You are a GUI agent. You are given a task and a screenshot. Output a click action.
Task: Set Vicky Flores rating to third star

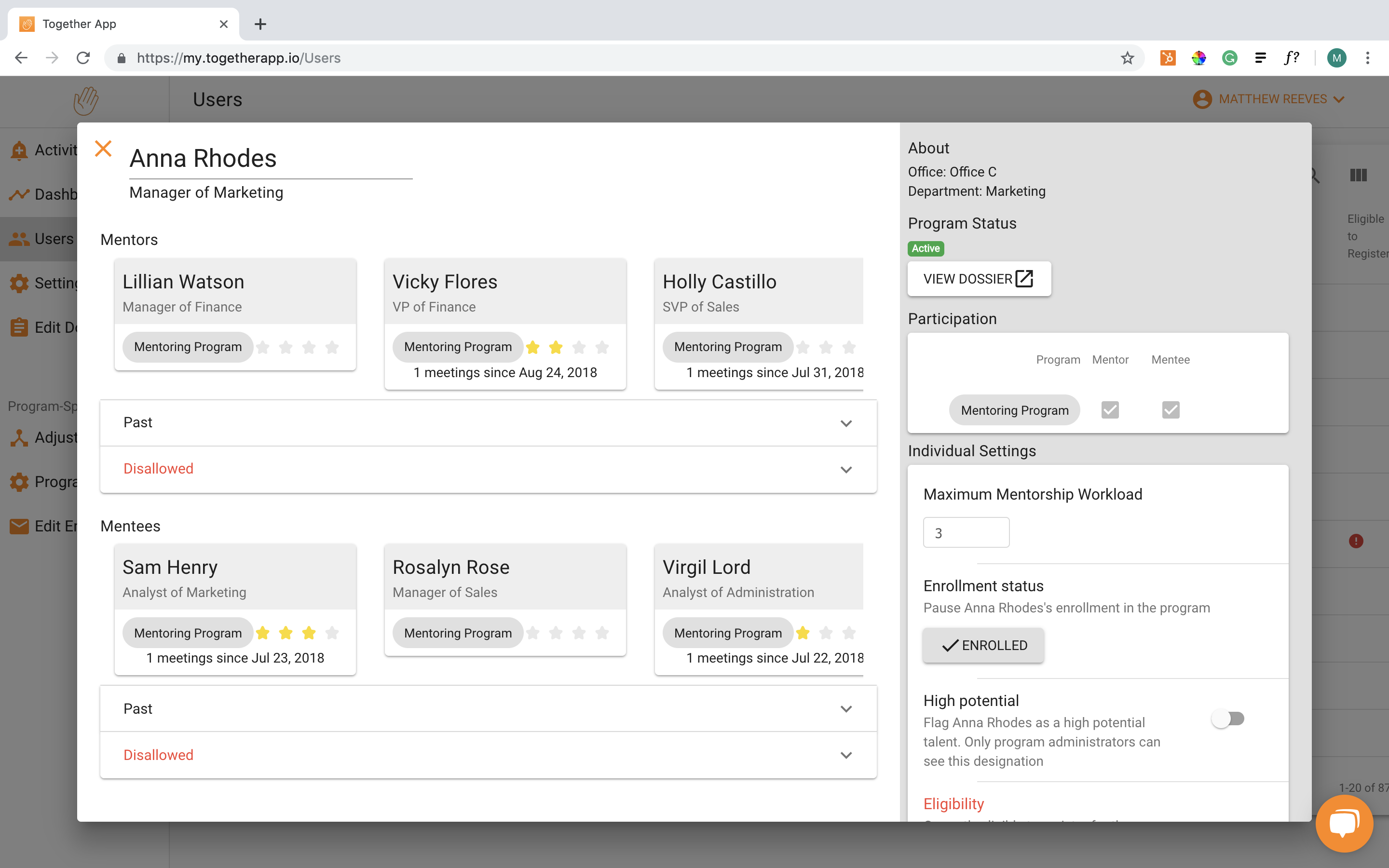pyautogui.click(x=579, y=347)
